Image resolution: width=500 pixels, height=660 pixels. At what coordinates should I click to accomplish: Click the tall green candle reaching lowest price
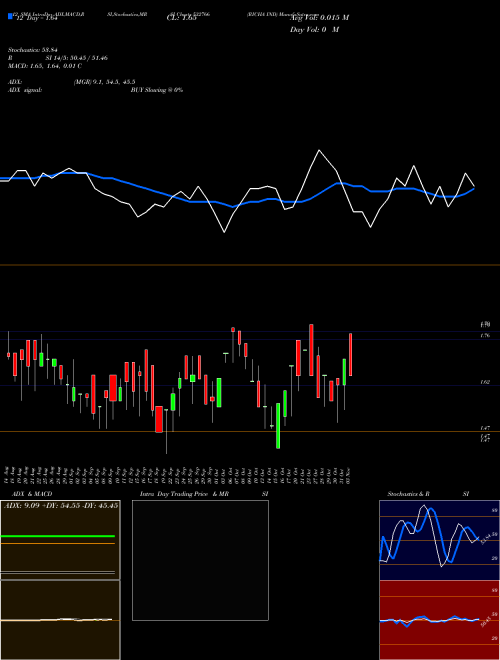coord(278,426)
